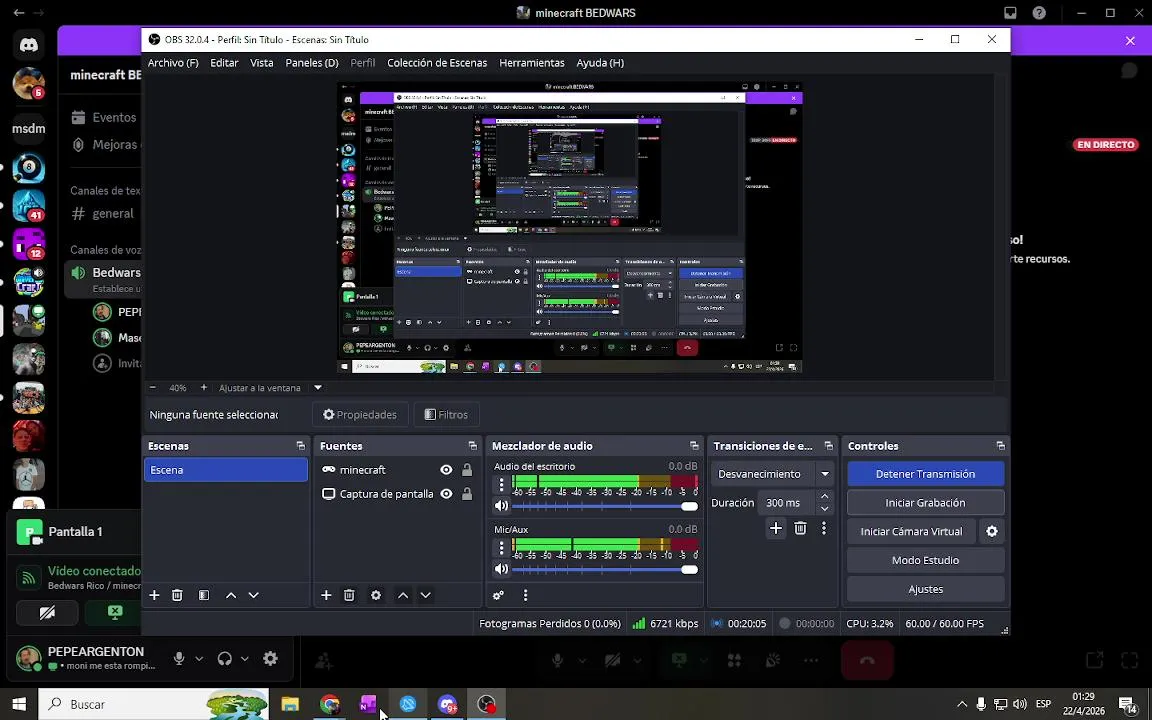Open Vista menu
The height and width of the screenshot is (720, 1152).
tap(262, 63)
